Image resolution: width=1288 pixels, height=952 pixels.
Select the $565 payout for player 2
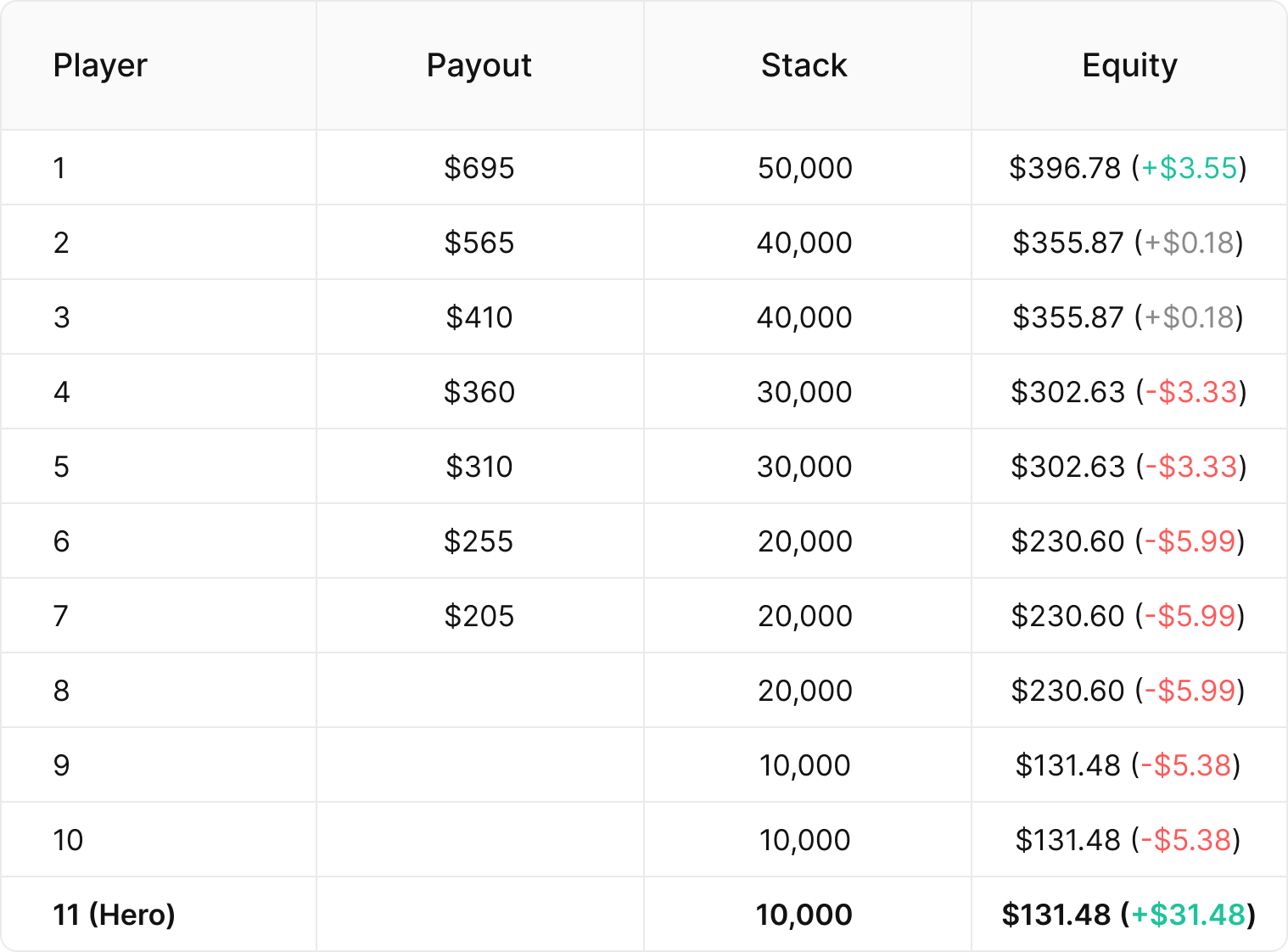(x=479, y=243)
